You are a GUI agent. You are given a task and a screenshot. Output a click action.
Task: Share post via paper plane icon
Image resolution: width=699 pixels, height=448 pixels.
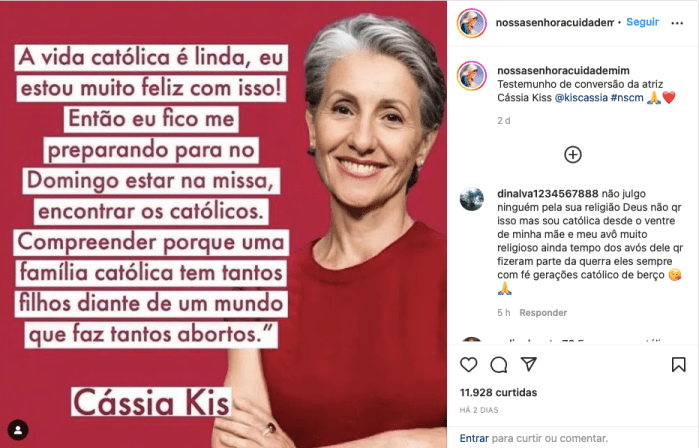point(529,364)
